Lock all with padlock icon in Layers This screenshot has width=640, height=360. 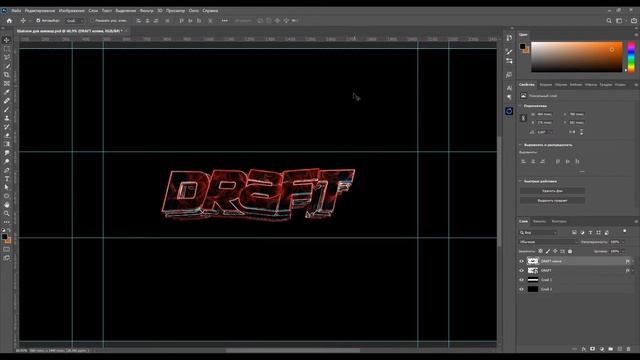click(570, 251)
